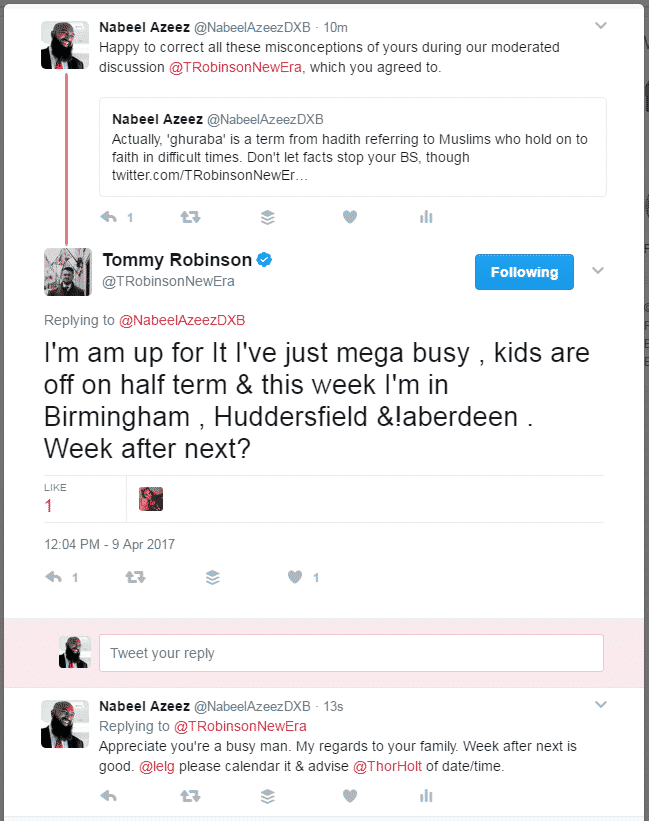Screen dimensions: 649x821
Task: Add Tommy Robinson's tweet to Buffer
Action: pyautogui.click(x=212, y=577)
